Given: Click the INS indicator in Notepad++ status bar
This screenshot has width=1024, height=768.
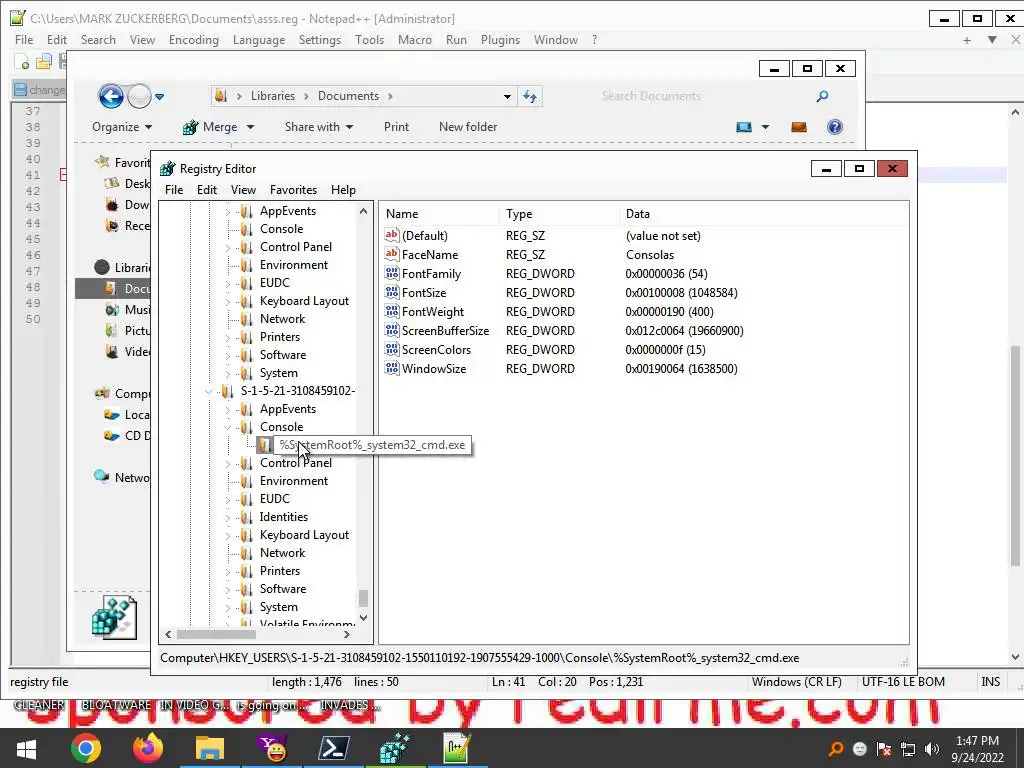Looking at the screenshot, I should click(990, 682).
